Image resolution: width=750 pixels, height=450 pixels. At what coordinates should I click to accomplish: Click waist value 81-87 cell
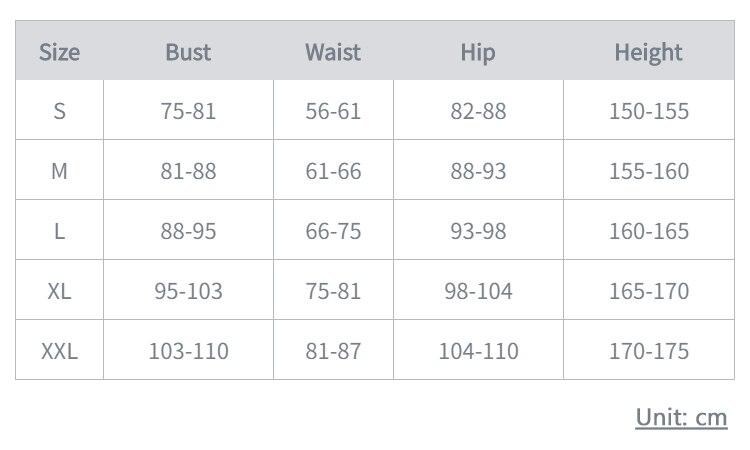[333, 350]
